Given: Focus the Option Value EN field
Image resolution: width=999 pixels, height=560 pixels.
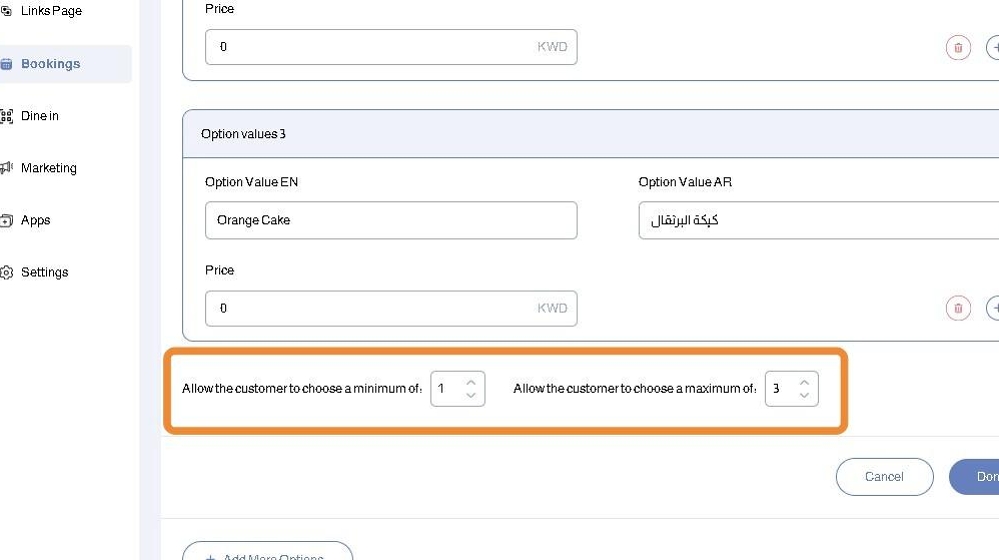Looking at the screenshot, I should coord(391,220).
